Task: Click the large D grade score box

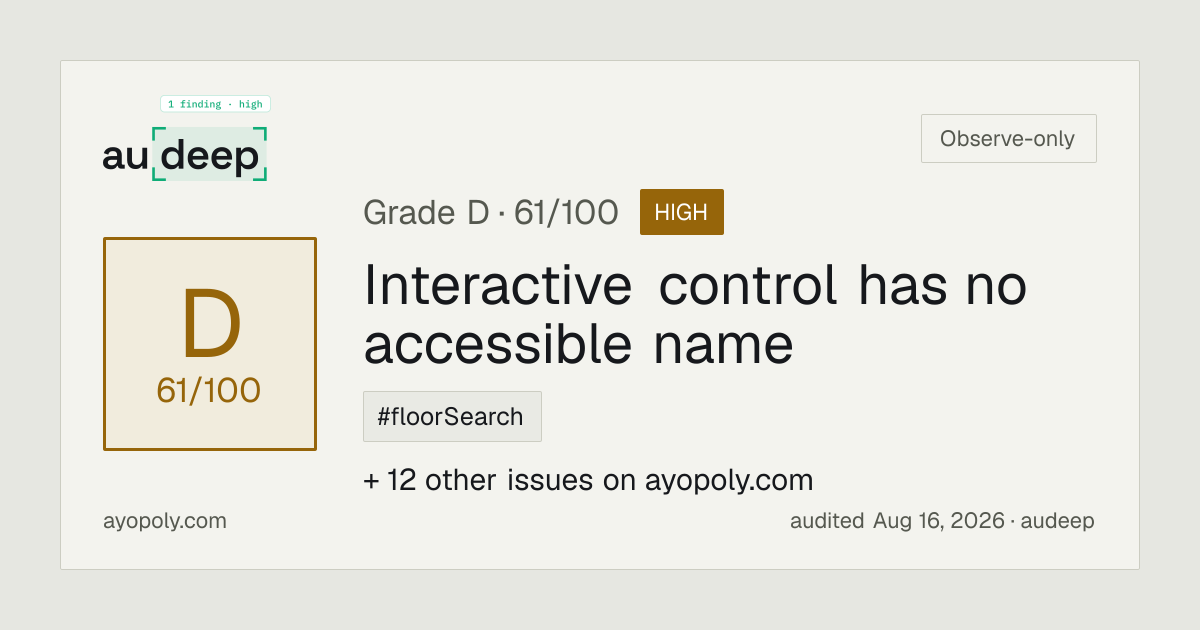Action: [x=210, y=344]
